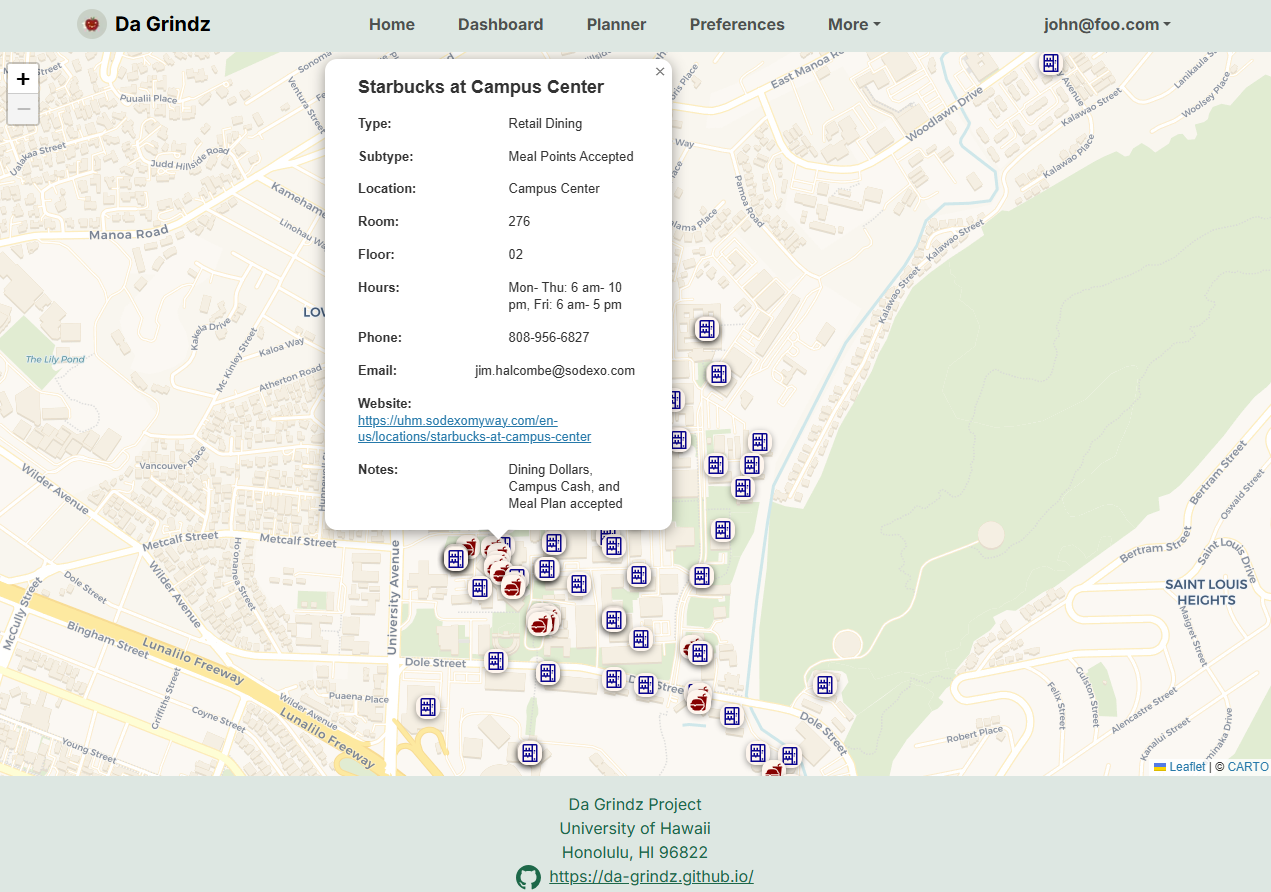Click the Da Grindz apple logo
1271x892 pixels.
point(91,24)
